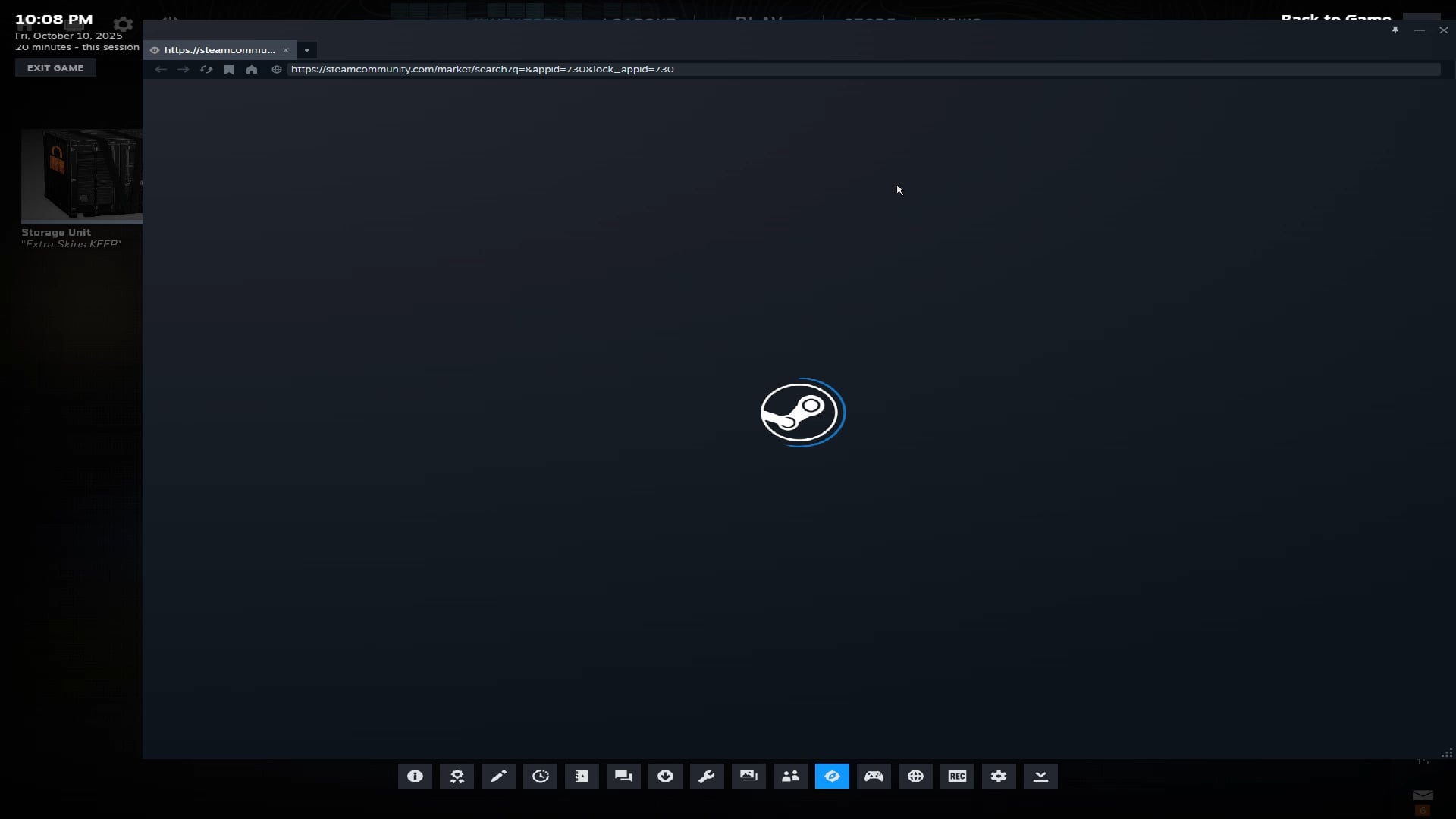Minimize the overlay browser window
The height and width of the screenshot is (819, 1456).
tap(1420, 30)
